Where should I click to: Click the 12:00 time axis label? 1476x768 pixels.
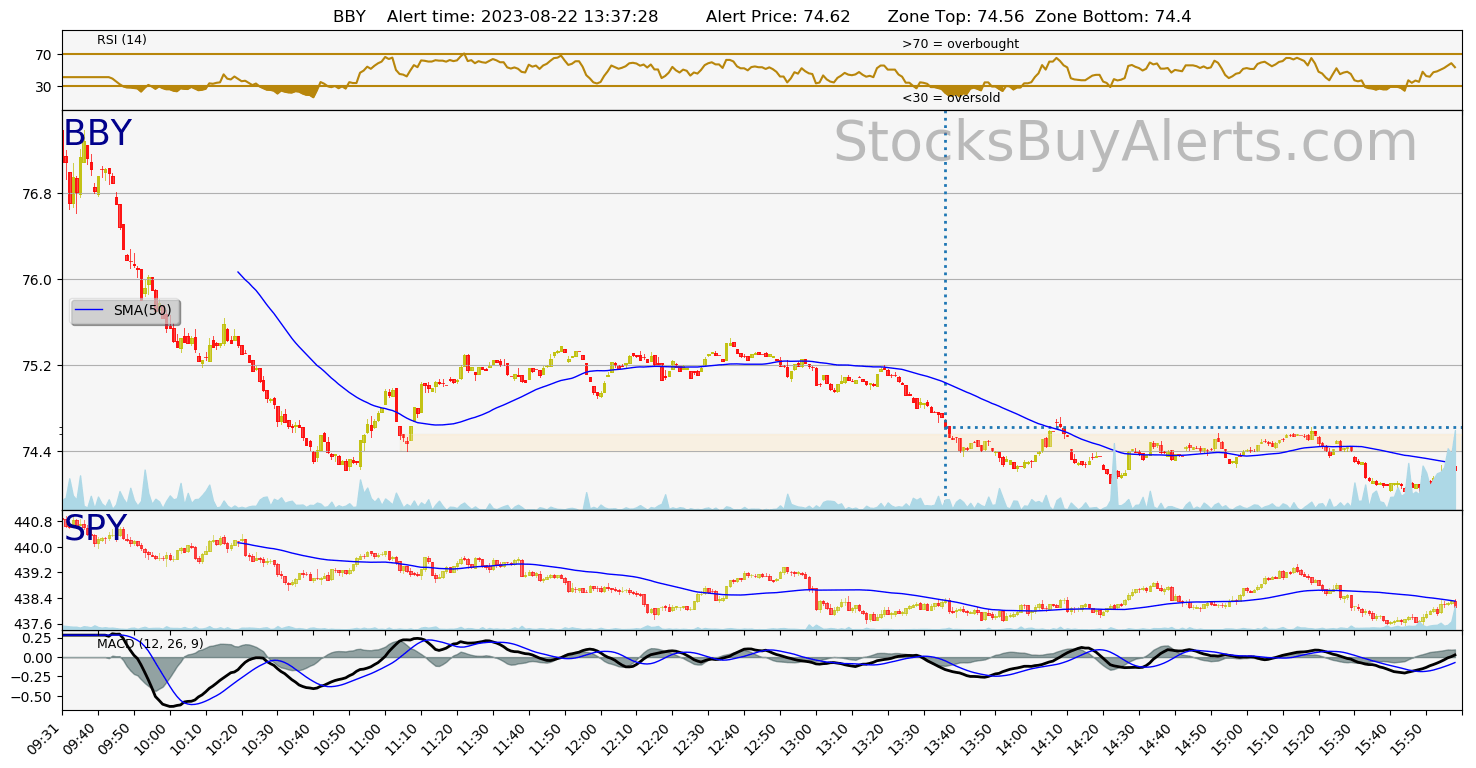coord(582,738)
